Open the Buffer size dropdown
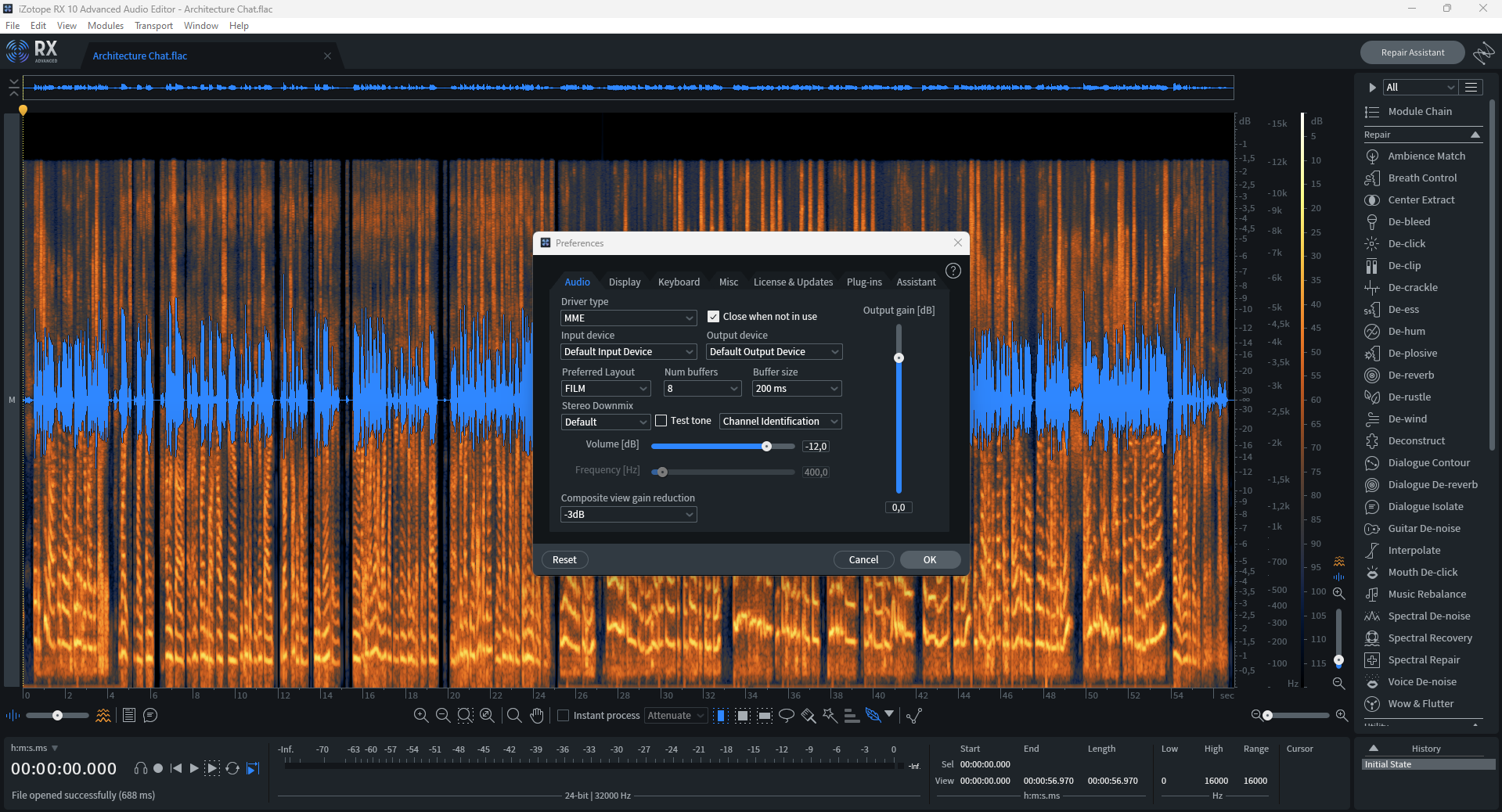The width and height of the screenshot is (1502, 812). (797, 389)
